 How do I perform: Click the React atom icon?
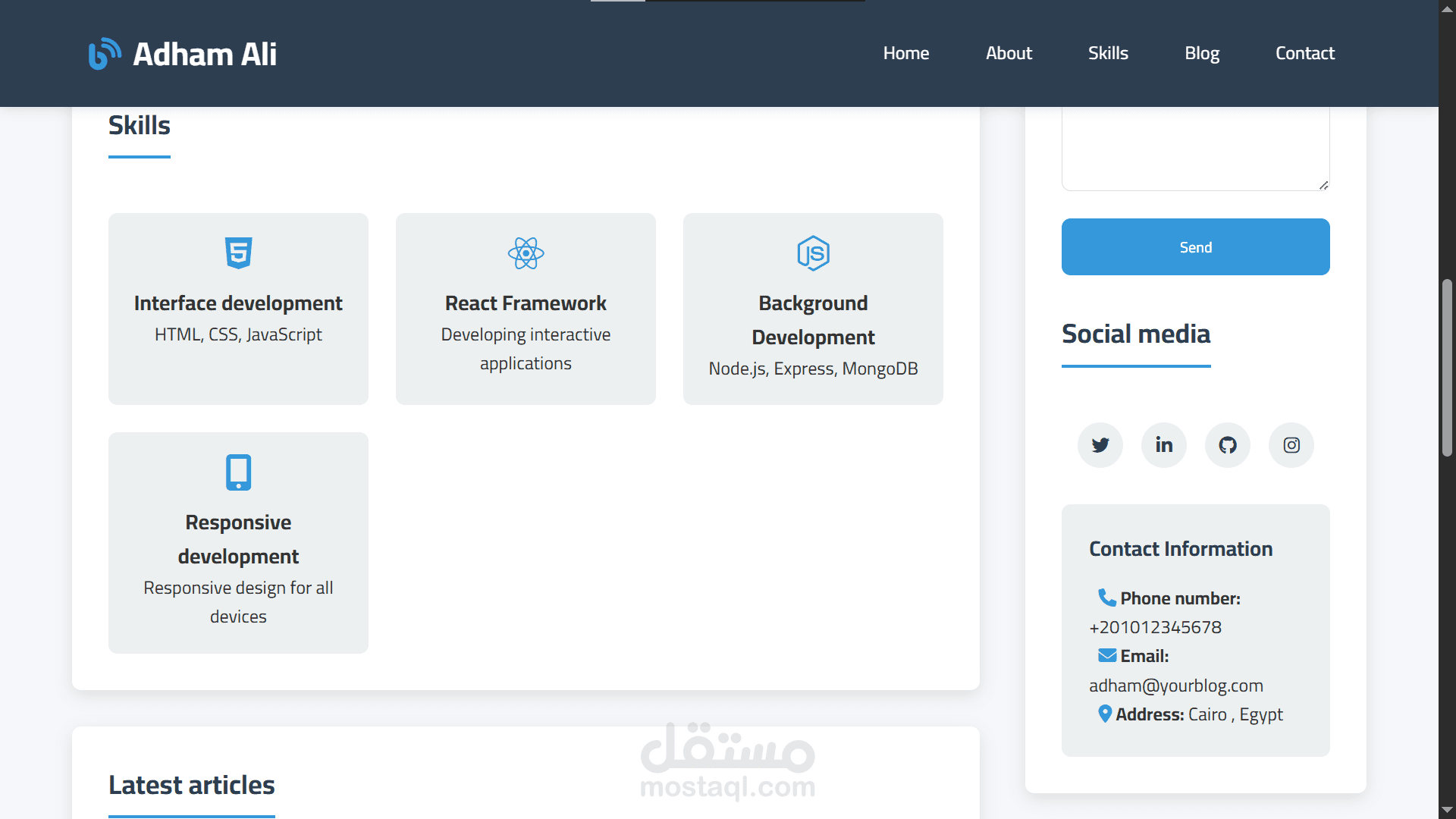pos(526,253)
